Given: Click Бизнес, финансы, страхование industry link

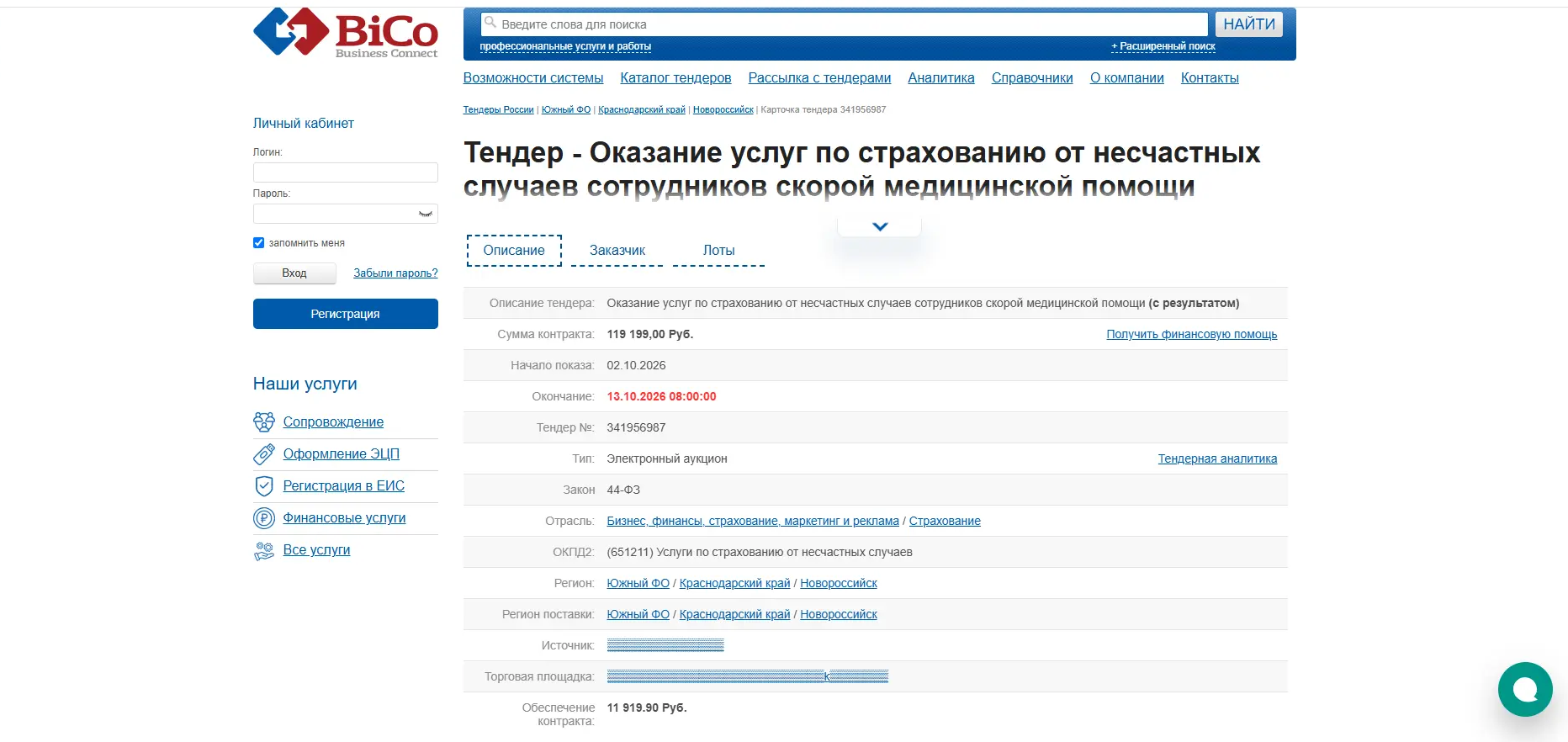Looking at the screenshot, I should [753, 522].
